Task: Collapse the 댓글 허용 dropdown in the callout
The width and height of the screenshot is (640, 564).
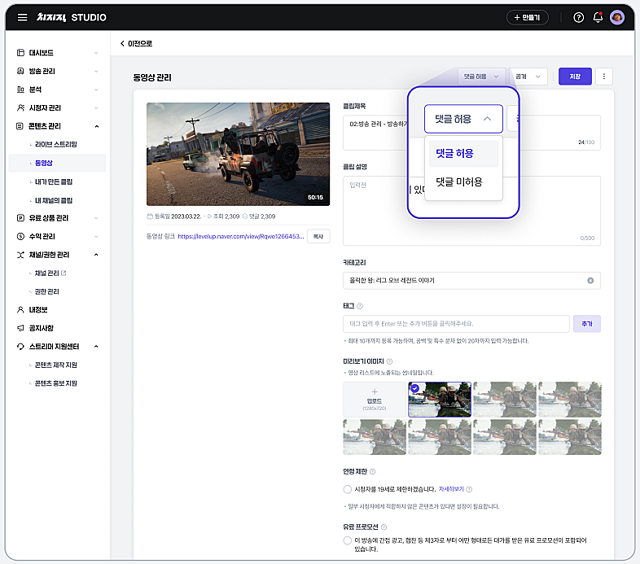Action: pyautogui.click(x=462, y=119)
